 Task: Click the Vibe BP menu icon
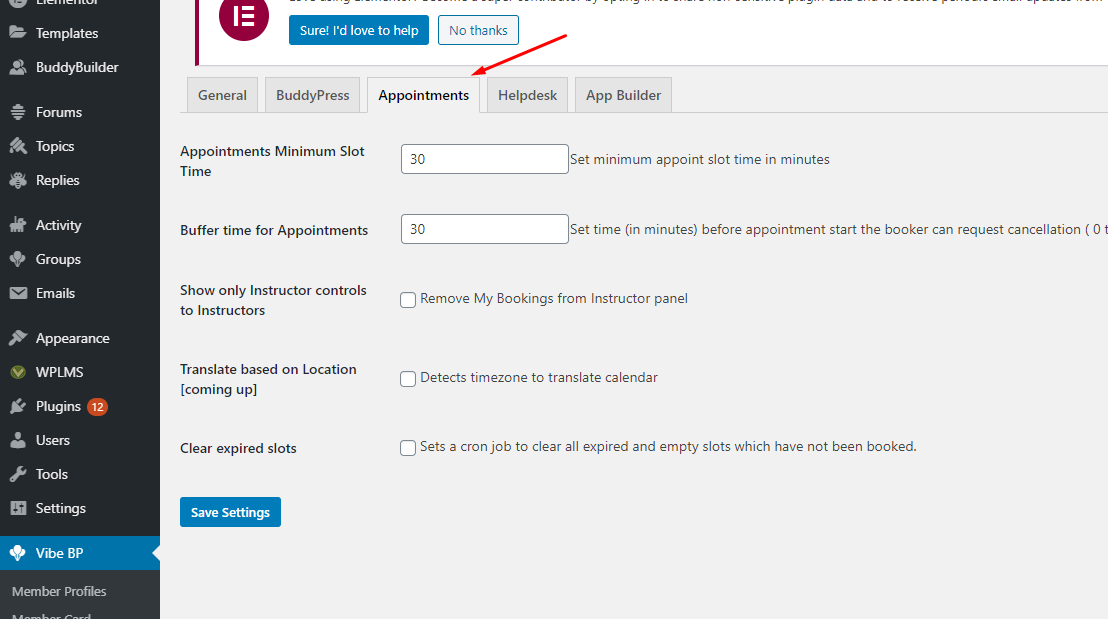(18, 553)
